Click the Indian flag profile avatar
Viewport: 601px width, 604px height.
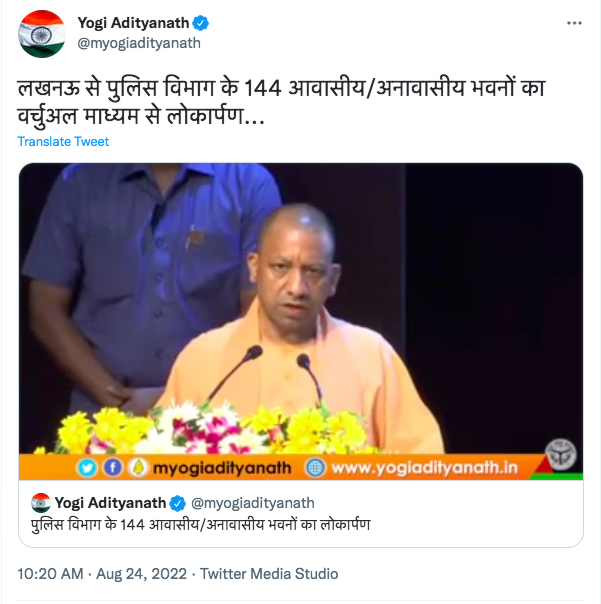coord(42,34)
